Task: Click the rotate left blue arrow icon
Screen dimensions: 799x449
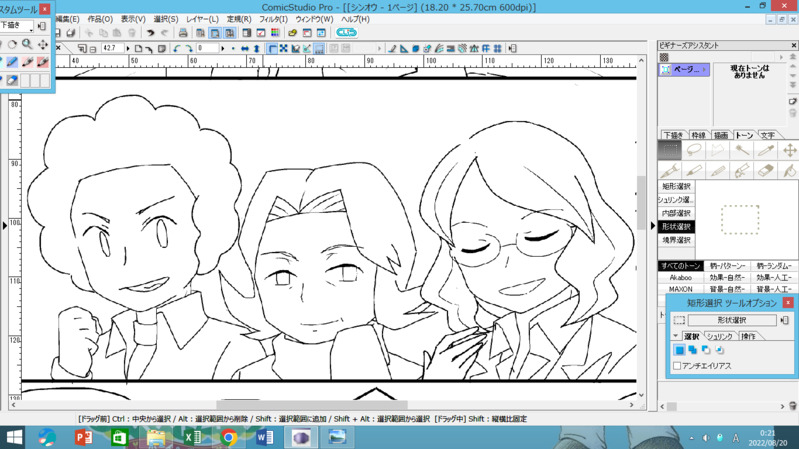Action: click(x=177, y=48)
